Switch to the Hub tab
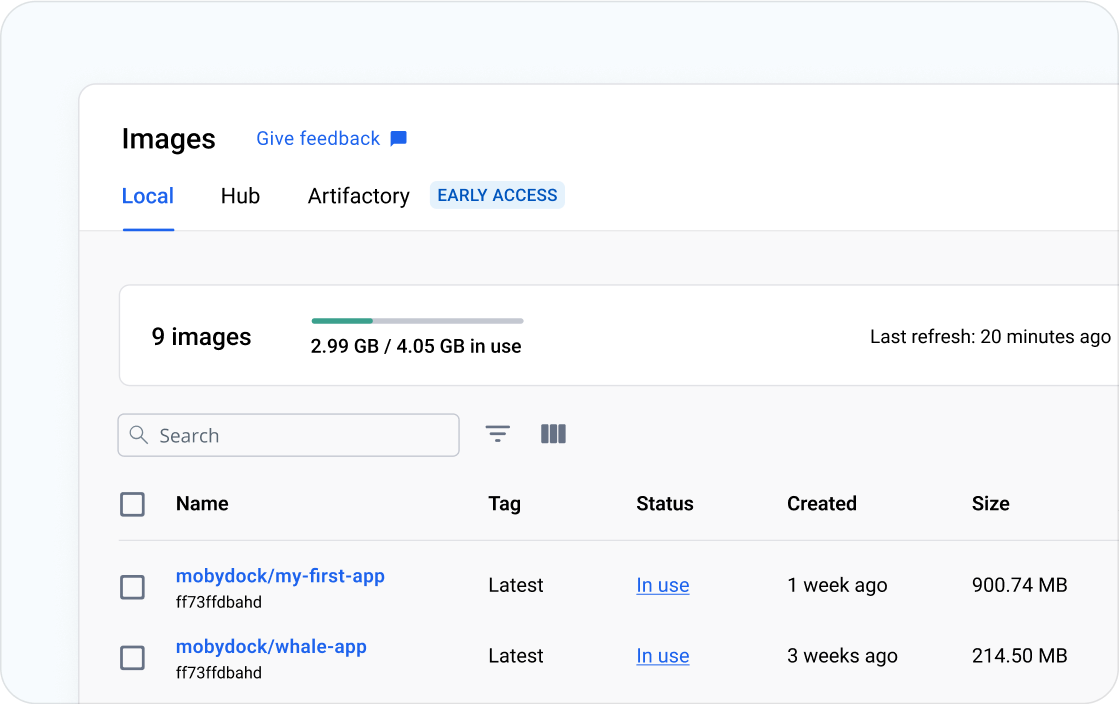Viewport: 1120px width, 704px height. click(240, 196)
